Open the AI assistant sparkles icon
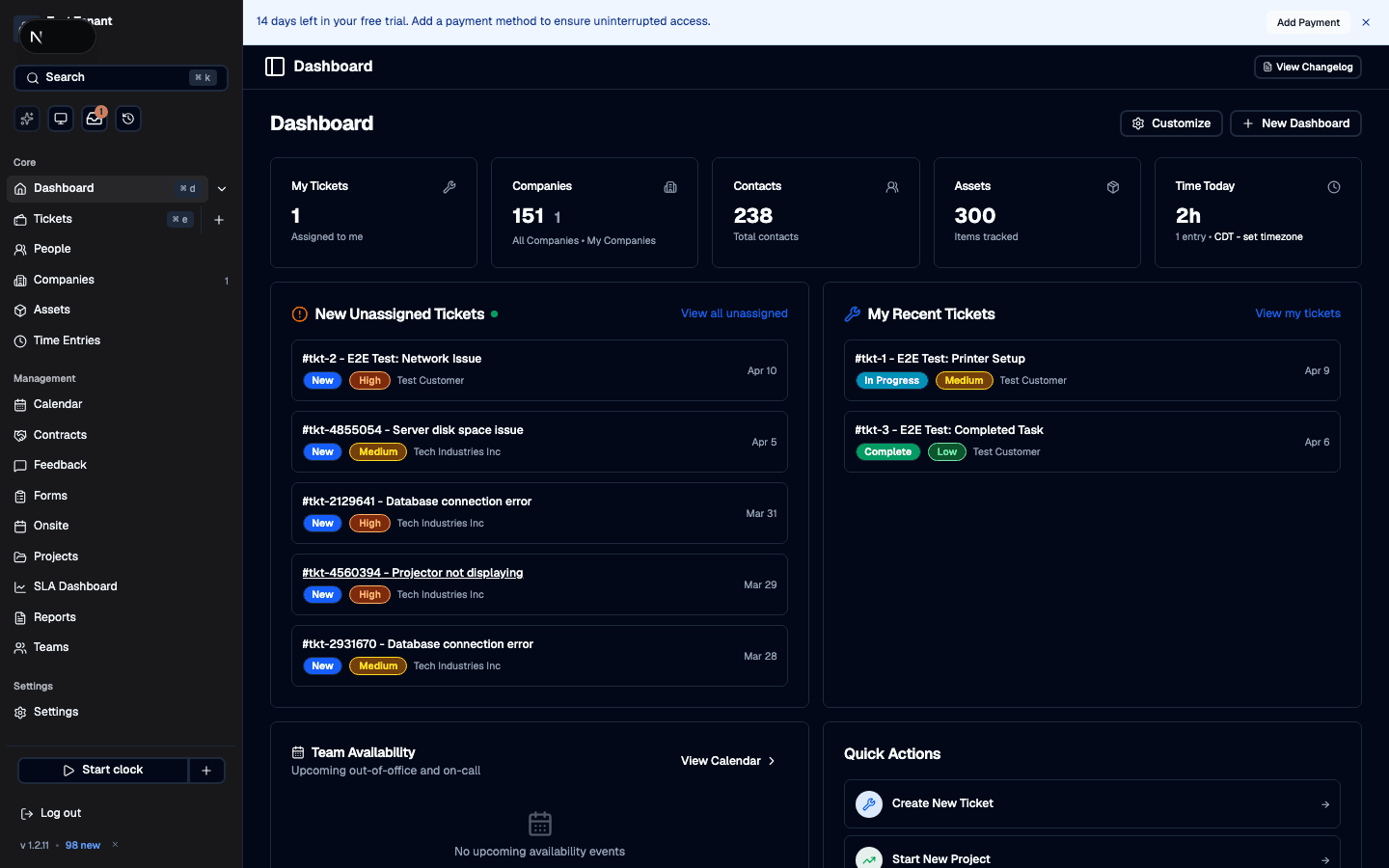This screenshot has height=868, width=1389. point(26,118)
